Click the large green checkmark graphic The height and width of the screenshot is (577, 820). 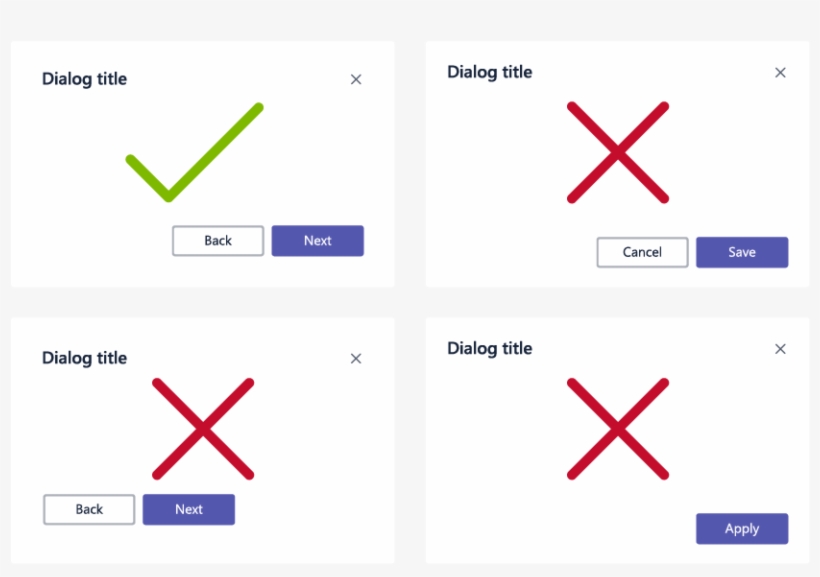[x=194, y=153]
